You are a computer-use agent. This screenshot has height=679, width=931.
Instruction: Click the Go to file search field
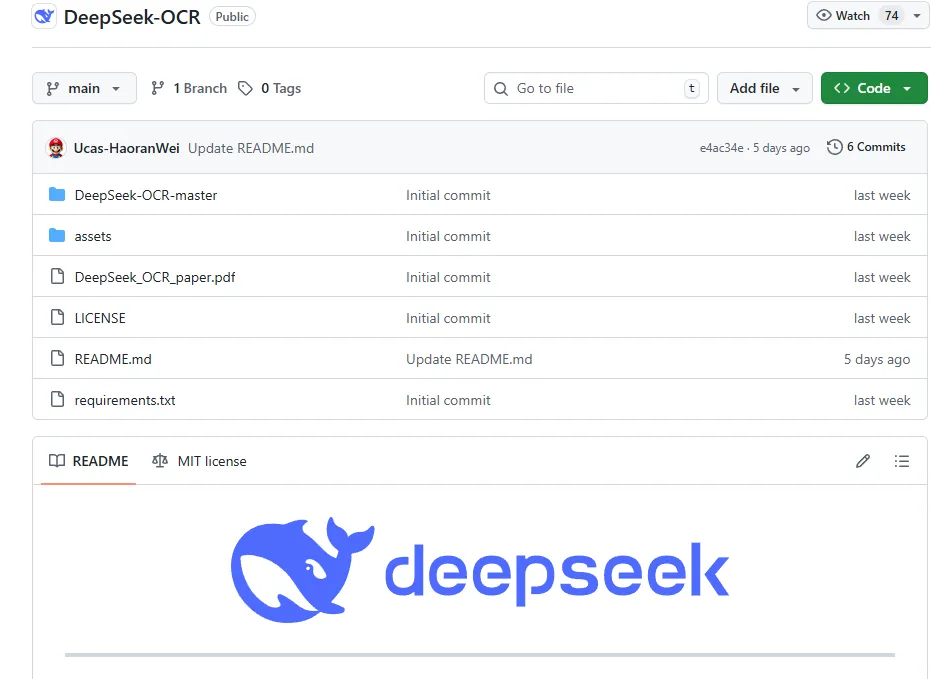(596, 88)
